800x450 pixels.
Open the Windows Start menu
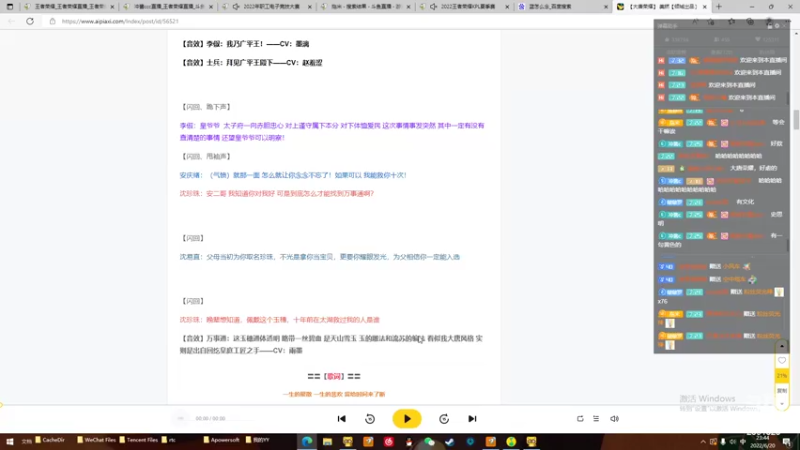(9, 441)
